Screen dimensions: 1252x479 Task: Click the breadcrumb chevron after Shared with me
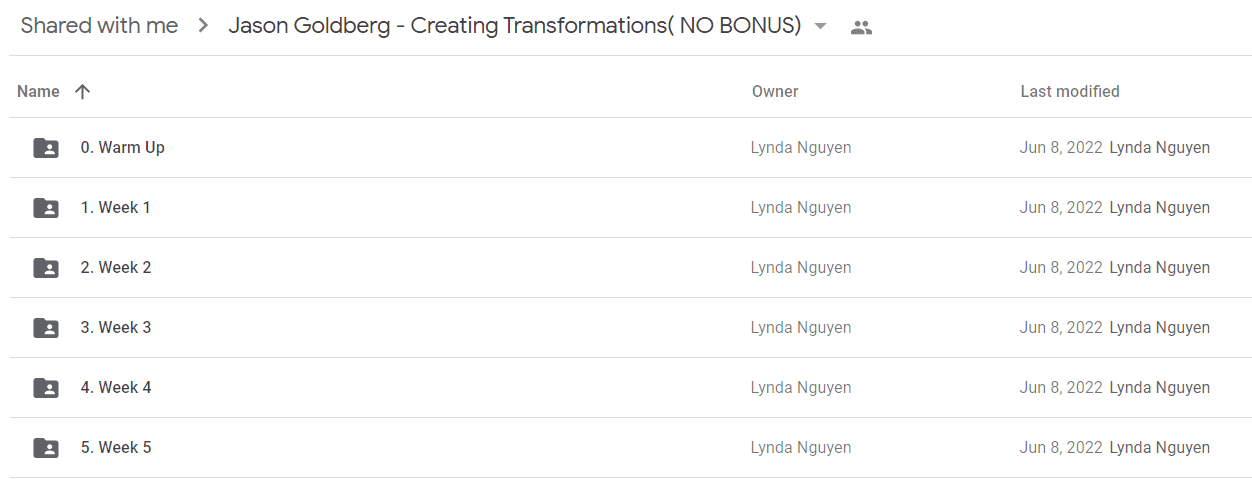point(204,26)
